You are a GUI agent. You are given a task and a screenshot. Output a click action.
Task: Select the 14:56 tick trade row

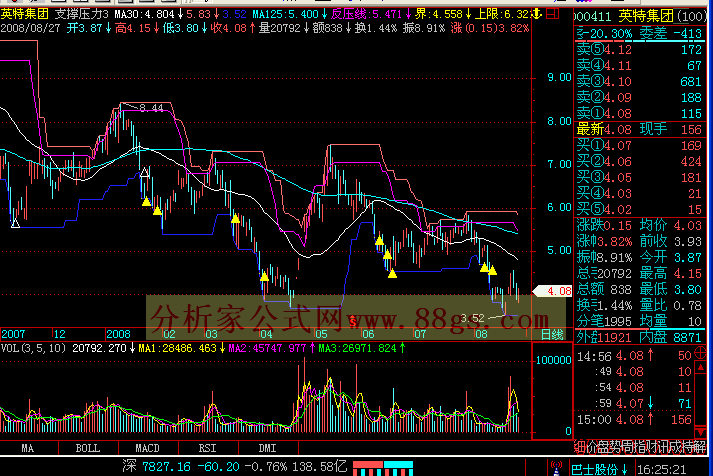[x=634, y=356]
